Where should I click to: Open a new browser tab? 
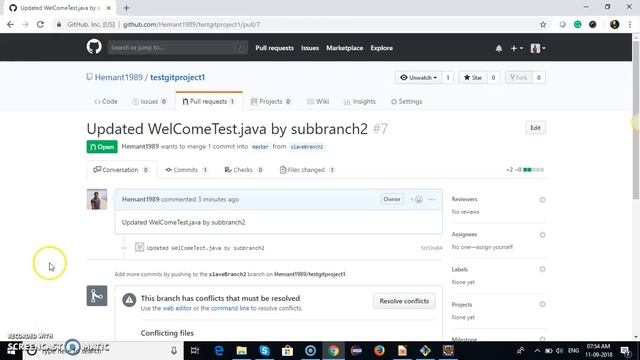point(126,8)
